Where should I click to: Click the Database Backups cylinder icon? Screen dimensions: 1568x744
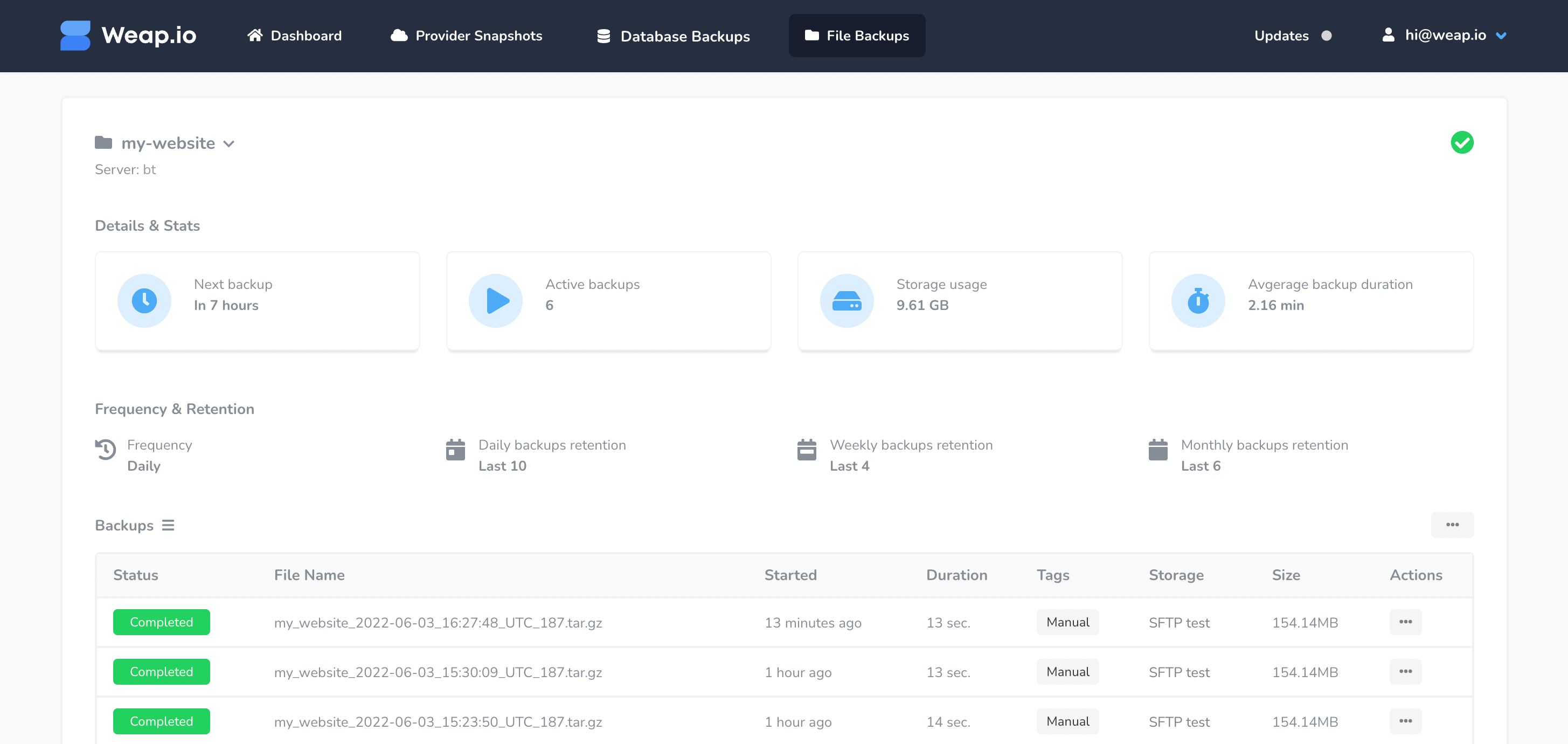(x=600, y=35)
